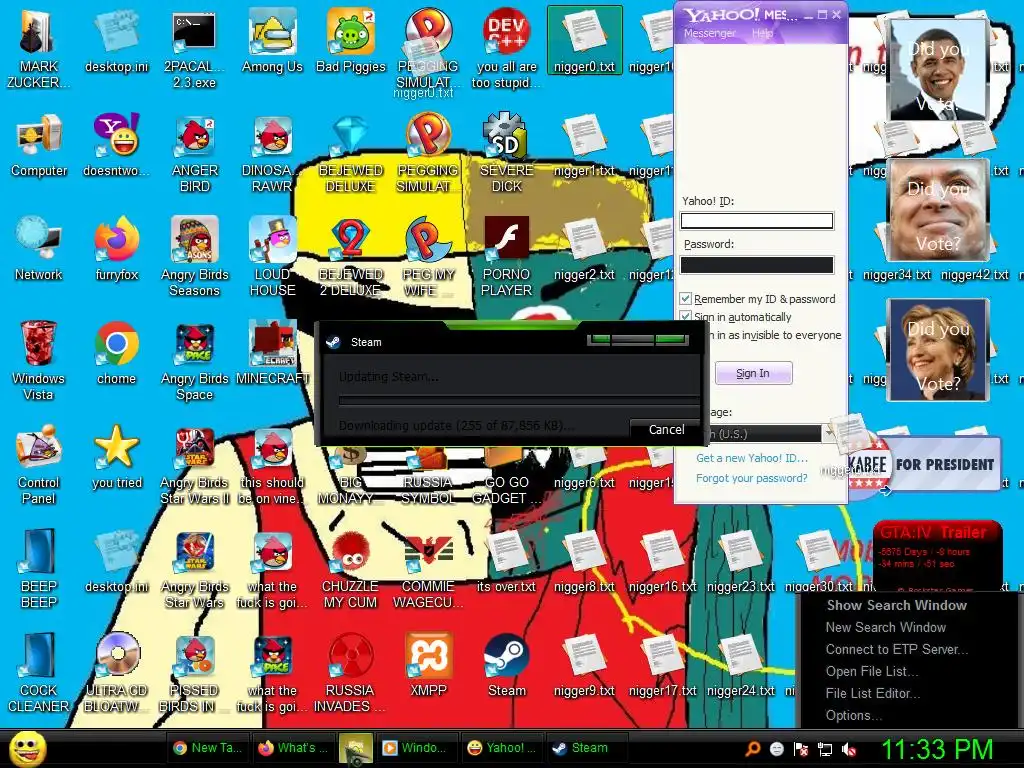Open the Control Panel desktop icon
The image size is (1024, 768).
(x=38, y=465)
